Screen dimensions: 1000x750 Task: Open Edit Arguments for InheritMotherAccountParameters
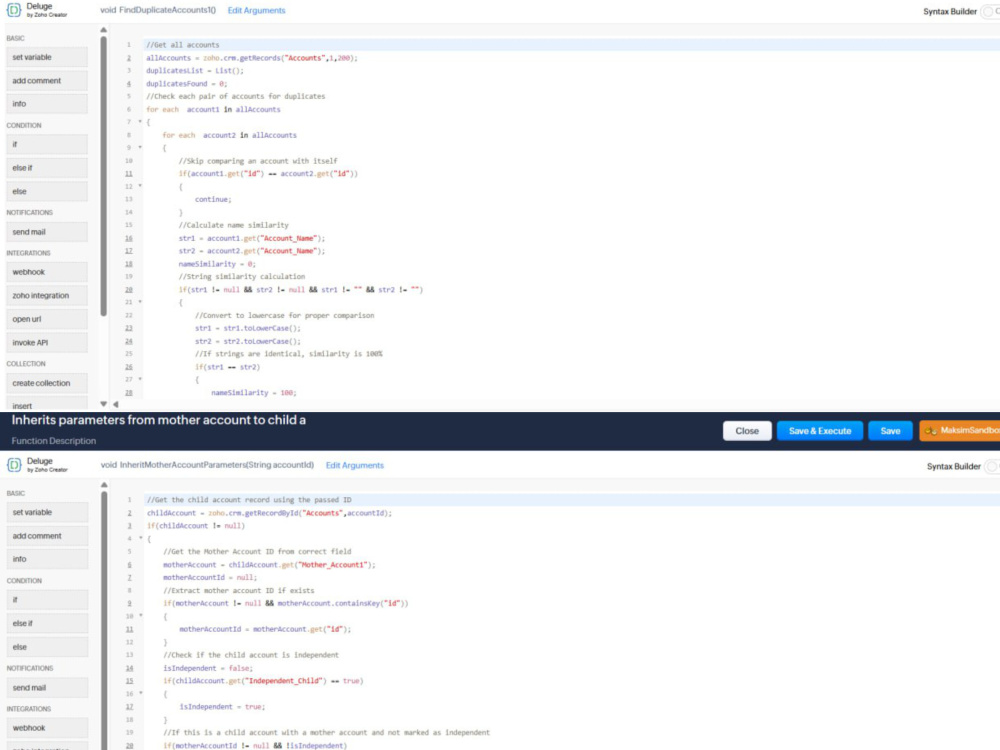tap(355, 466)
